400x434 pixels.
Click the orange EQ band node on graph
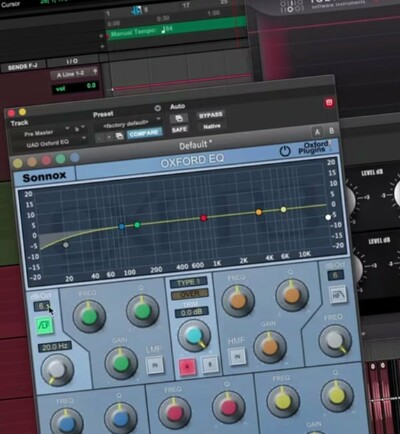[x=259, y=212]
